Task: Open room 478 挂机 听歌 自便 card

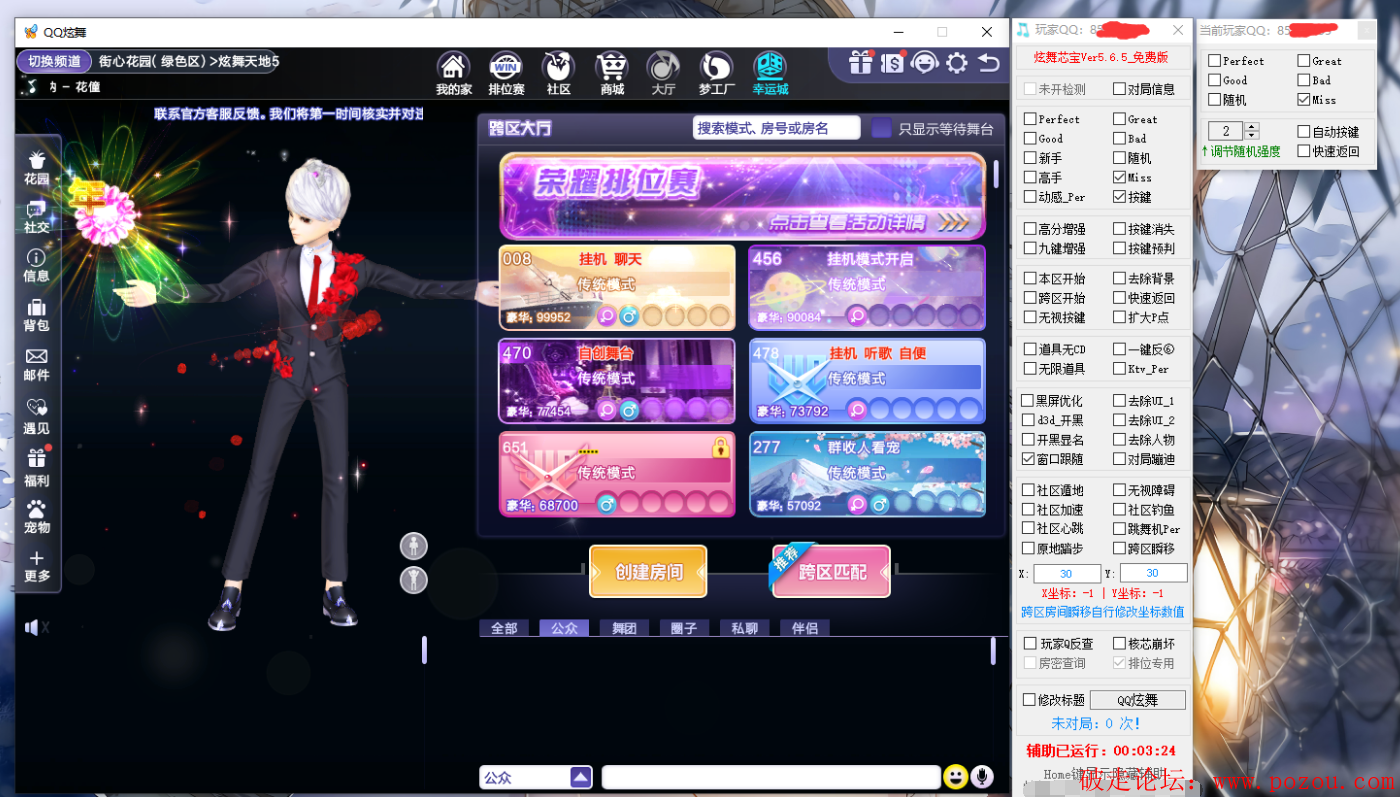Action: coord(867,381)
